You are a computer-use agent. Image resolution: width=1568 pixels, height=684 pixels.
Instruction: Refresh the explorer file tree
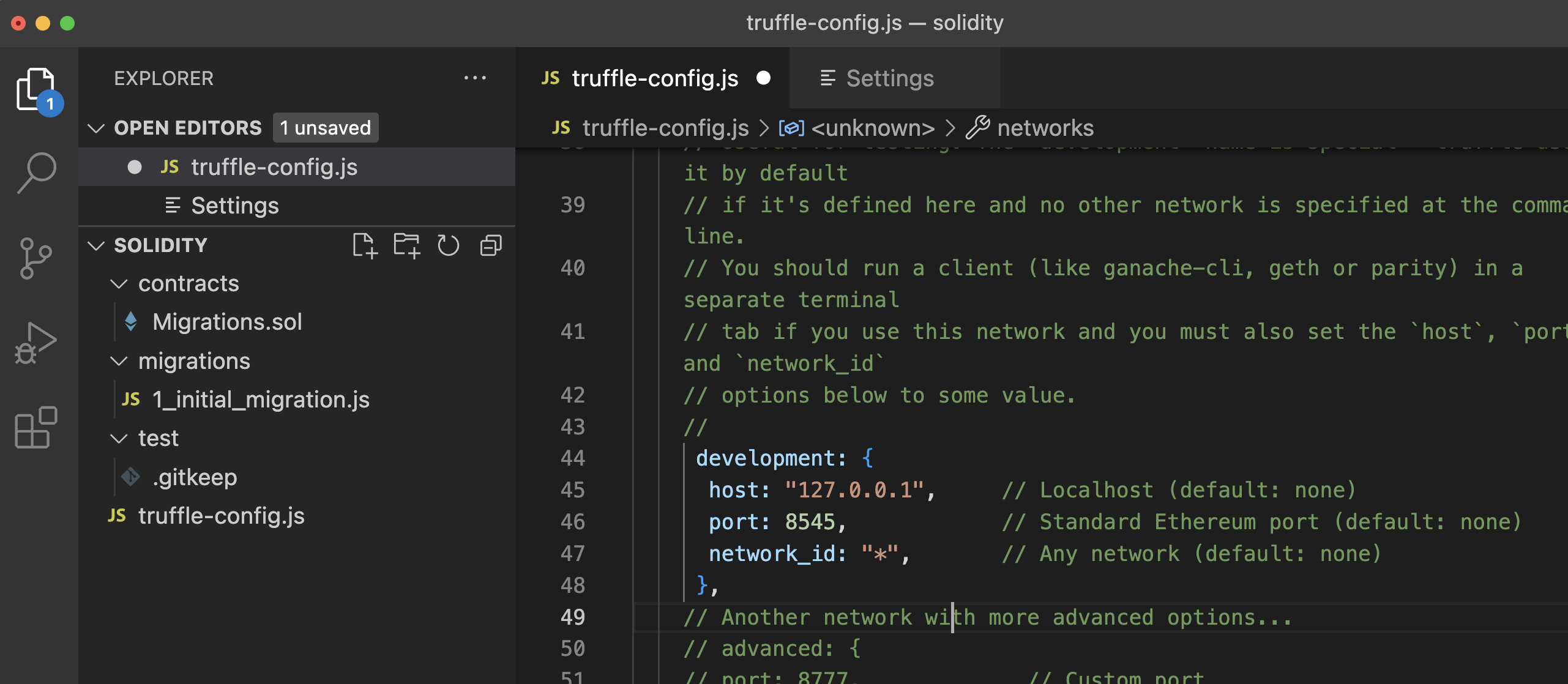click(x=448, y=246)
